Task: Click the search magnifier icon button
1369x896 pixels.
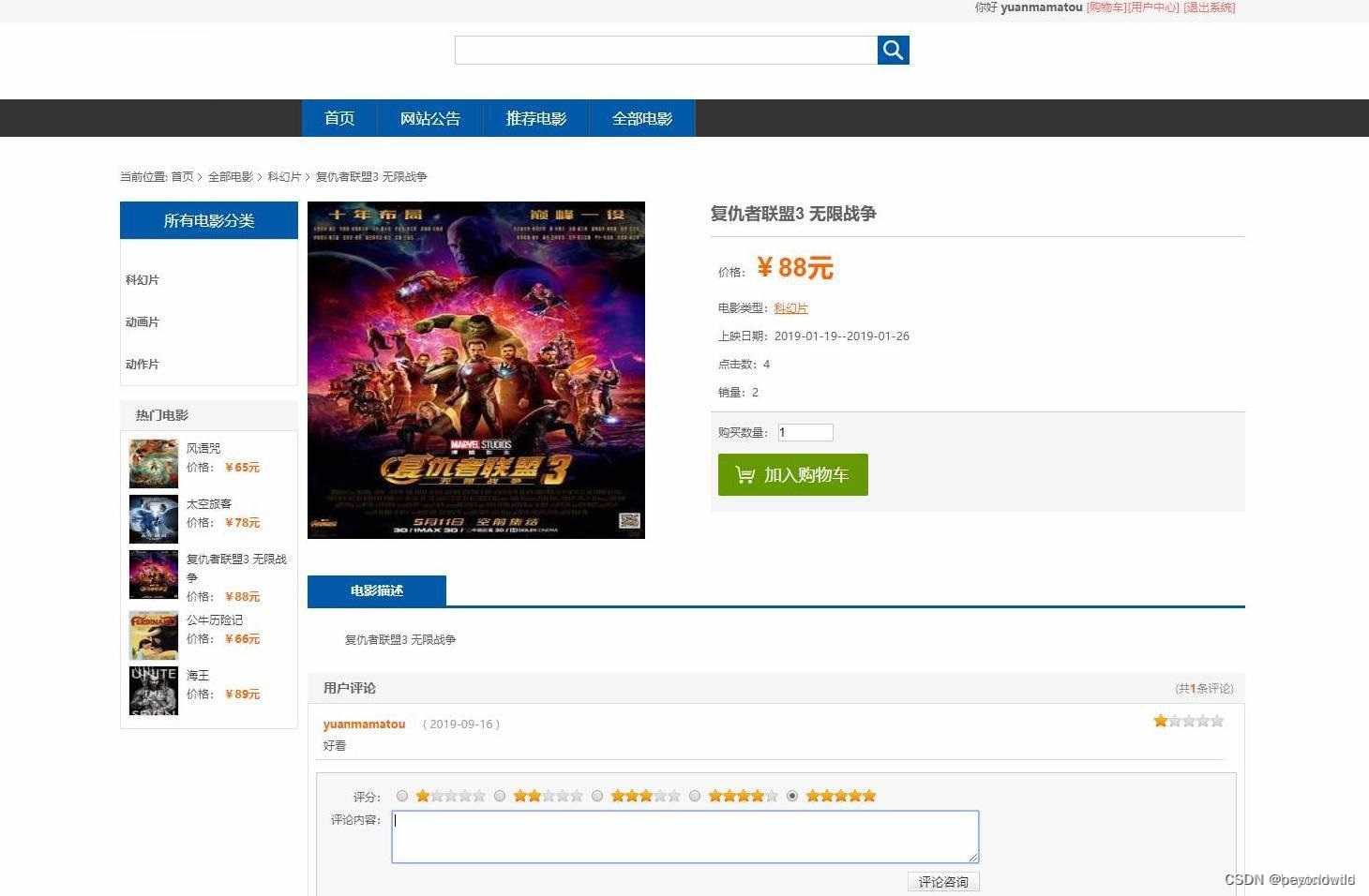Action: click(x=893, y=50)
